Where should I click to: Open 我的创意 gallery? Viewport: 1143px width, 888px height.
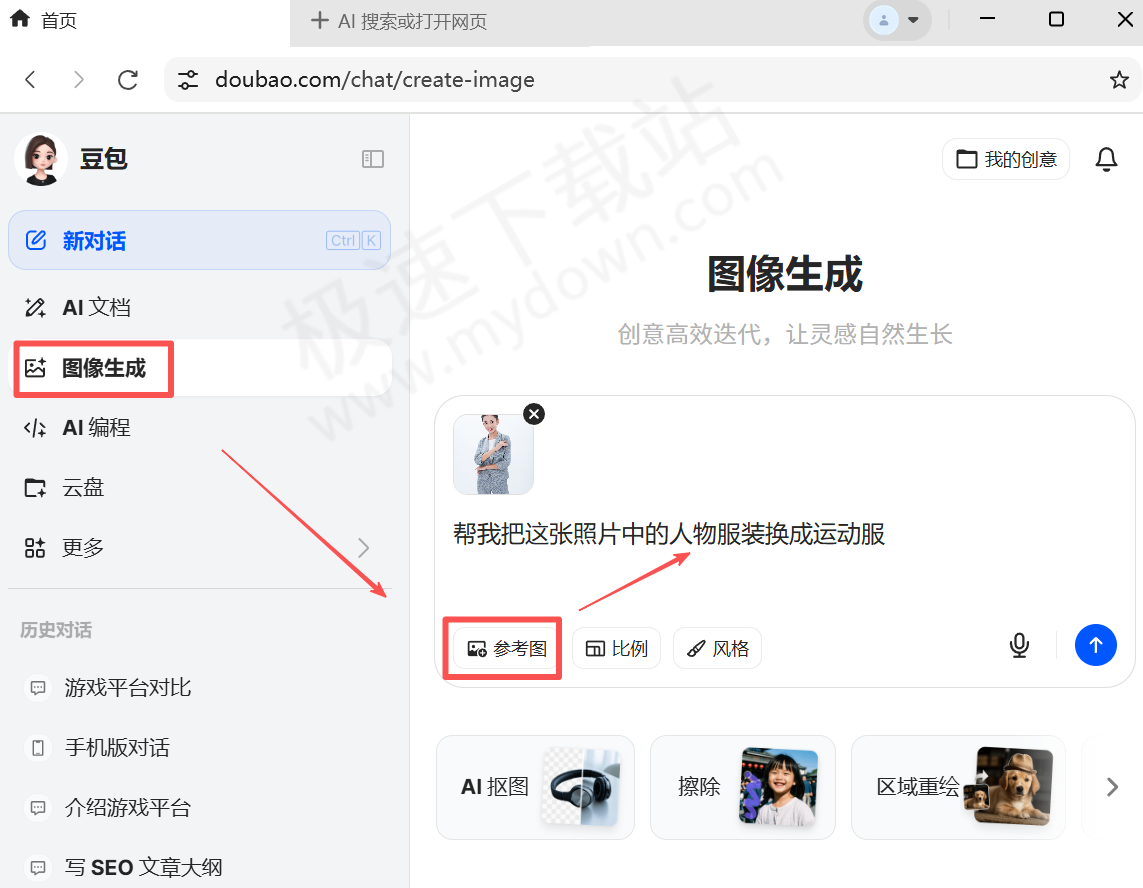pos(1006,158)
